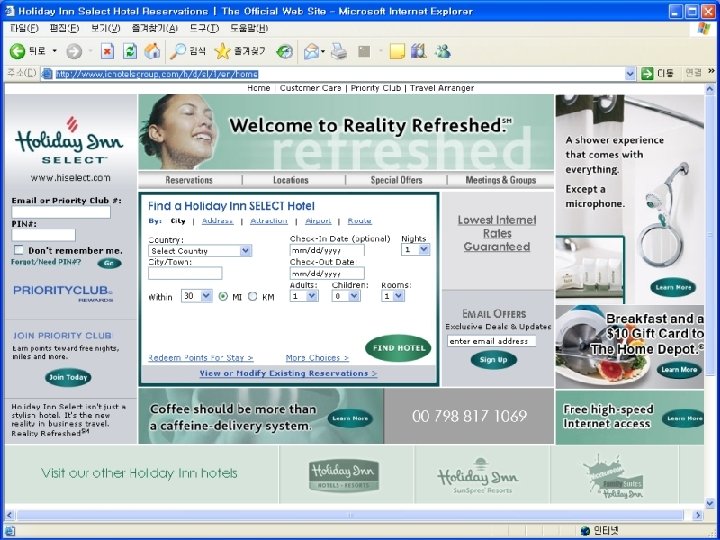Open the Meetings & Groups tab
This screenshot has width=720, height=540.
click(x=501, y=180)
